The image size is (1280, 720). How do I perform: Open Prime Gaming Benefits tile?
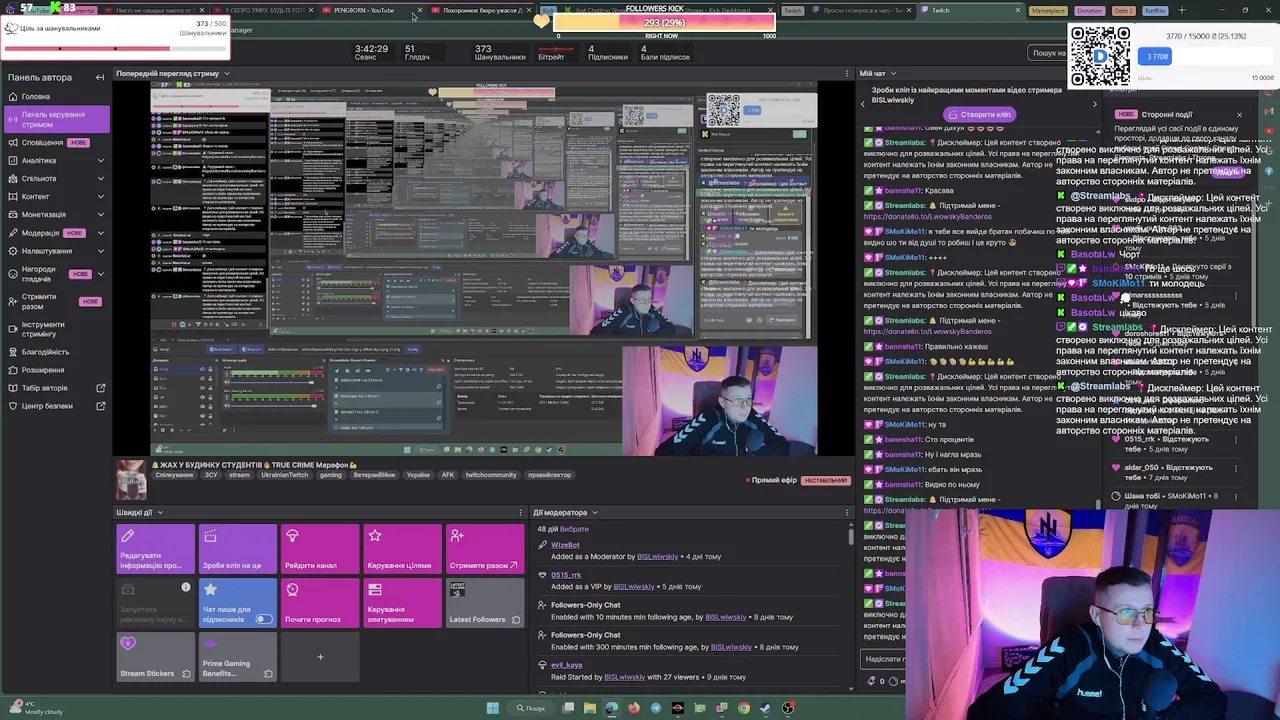tap(237, 657)
